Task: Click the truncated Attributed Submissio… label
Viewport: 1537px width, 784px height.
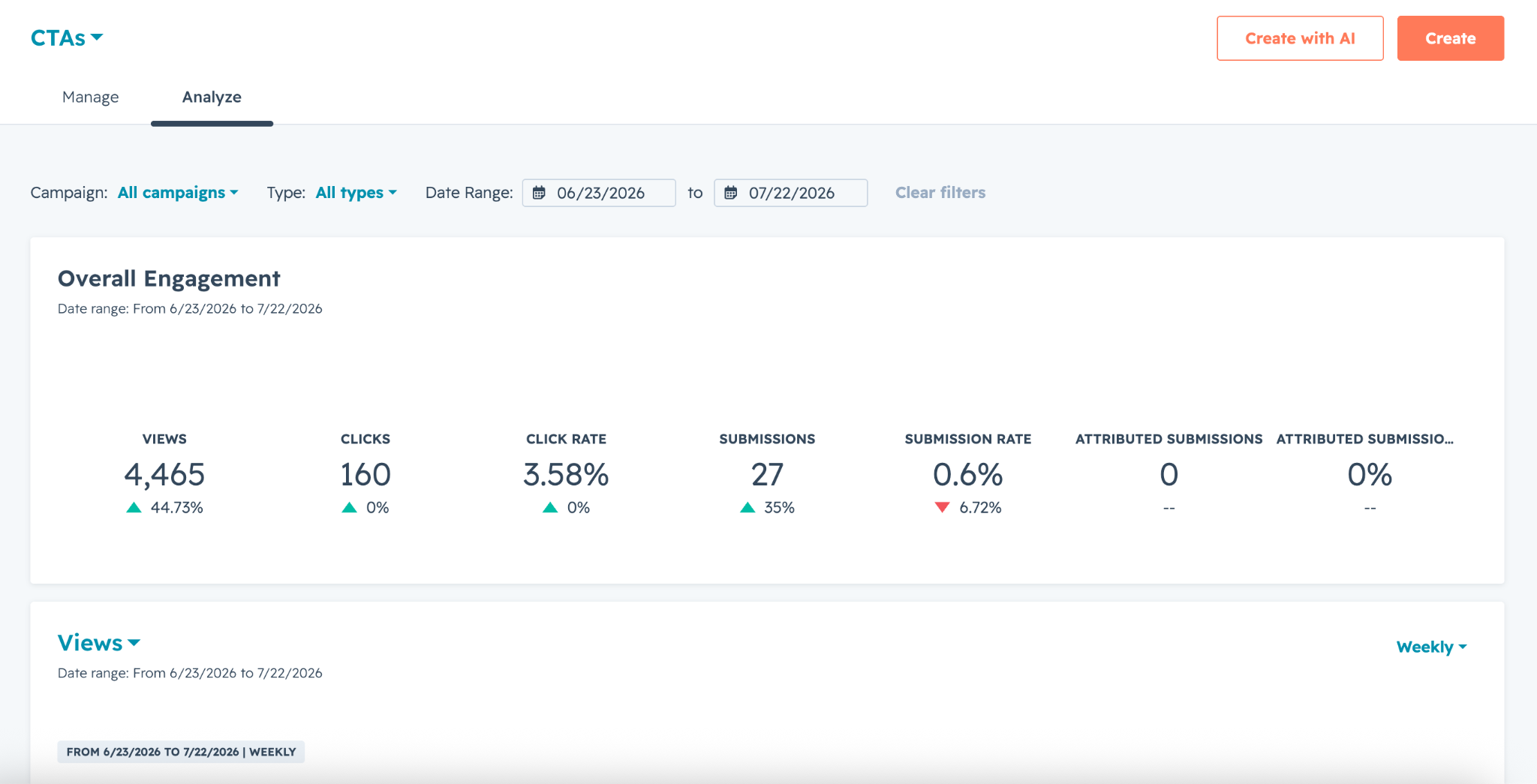Action: point(1365,439)
